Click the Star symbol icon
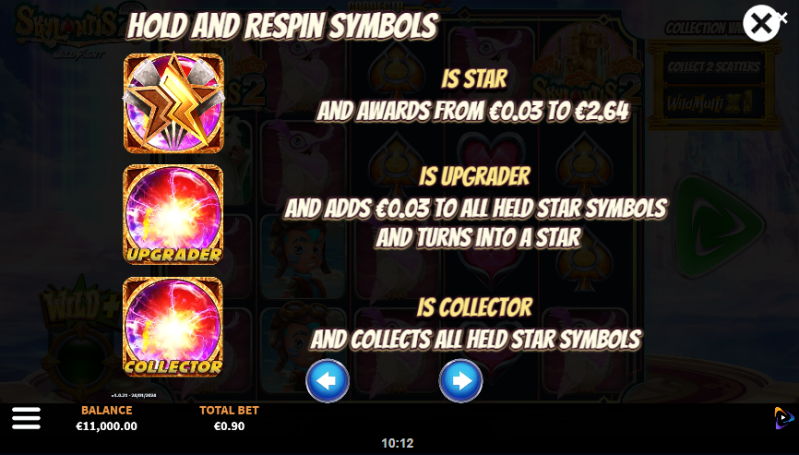 173,103
